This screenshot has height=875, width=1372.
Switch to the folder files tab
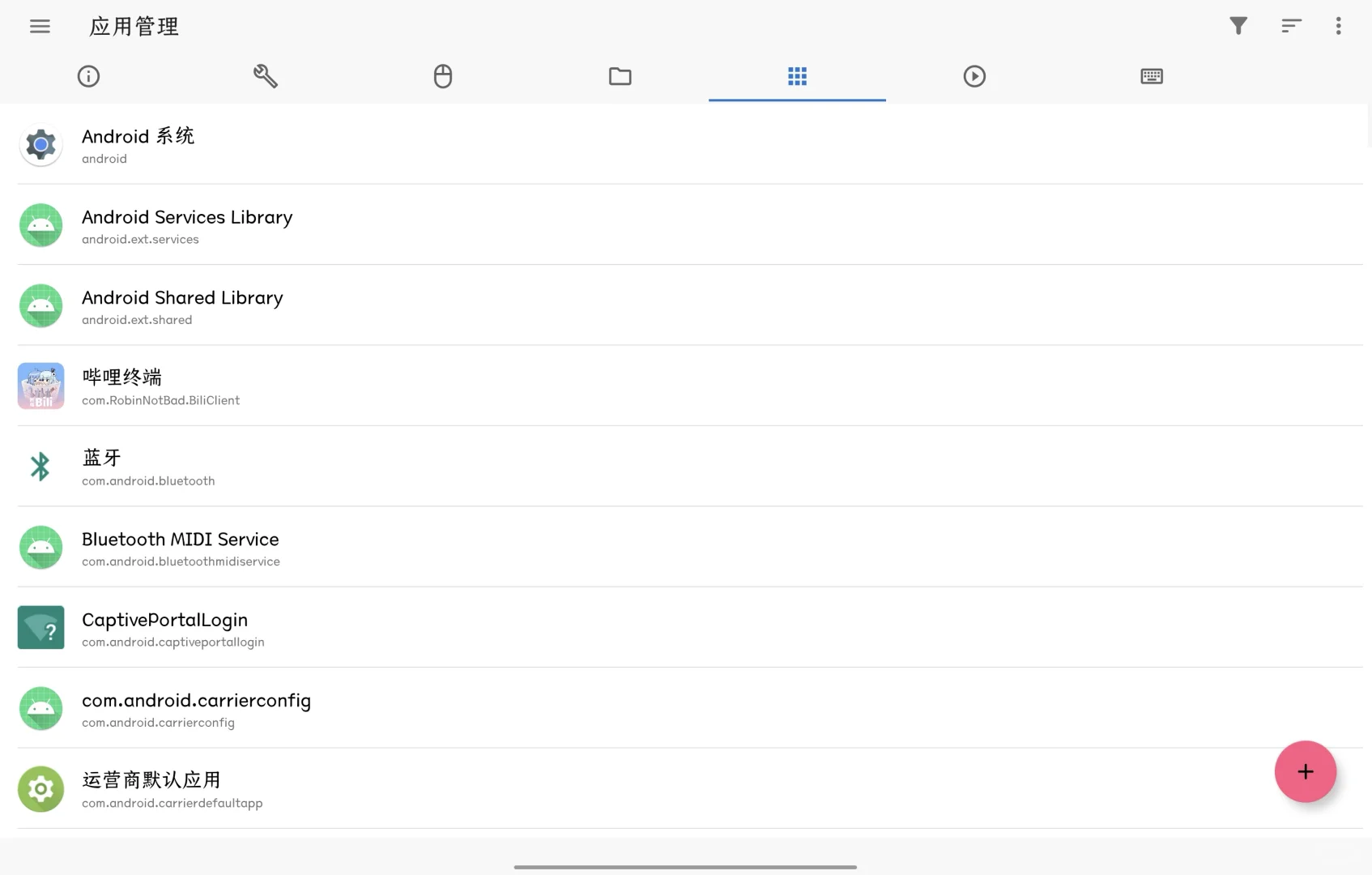620,76
